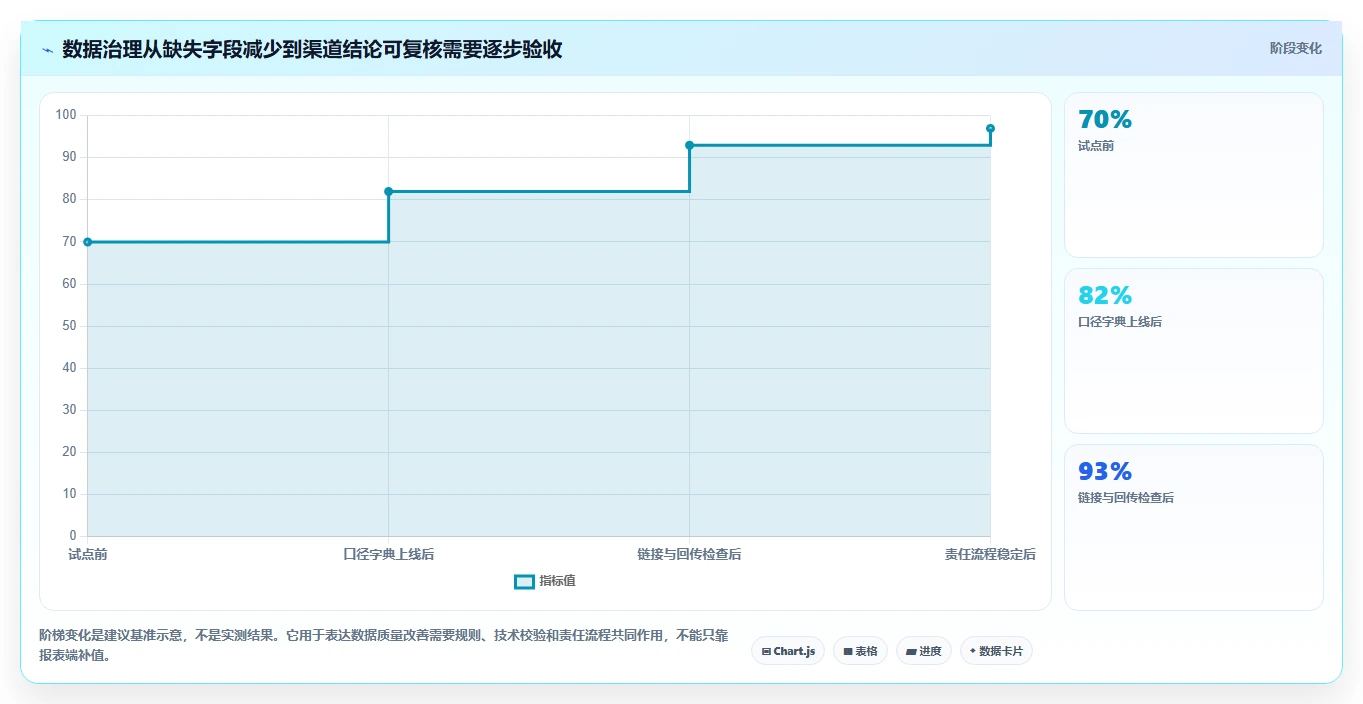Image resolution: width=1363 pixels, height=704 pixels.
Task: Click the y-axis tick label 50
Action: (x=69, y=326)
